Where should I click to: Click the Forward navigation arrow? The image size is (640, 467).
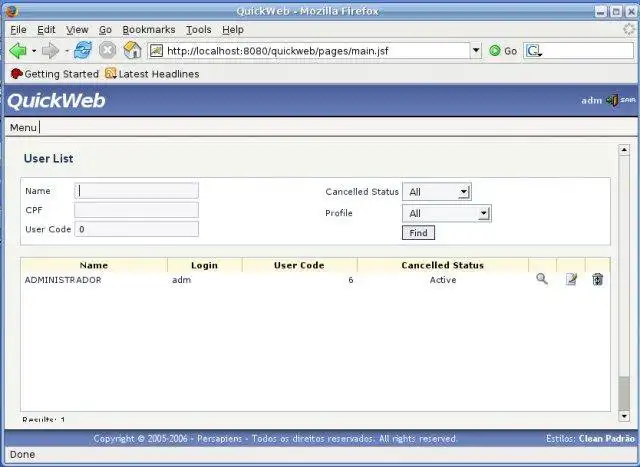point(51,51)
